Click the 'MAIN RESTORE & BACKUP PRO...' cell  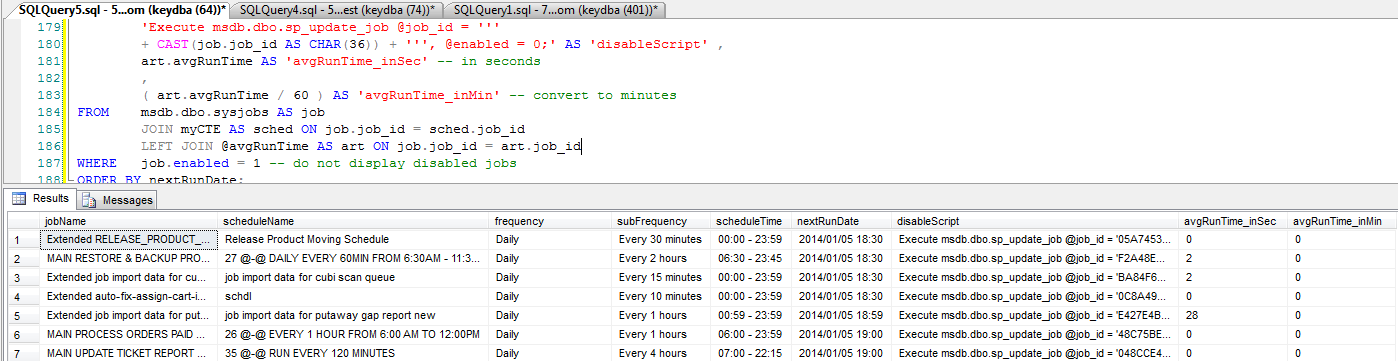pos(128,259)
